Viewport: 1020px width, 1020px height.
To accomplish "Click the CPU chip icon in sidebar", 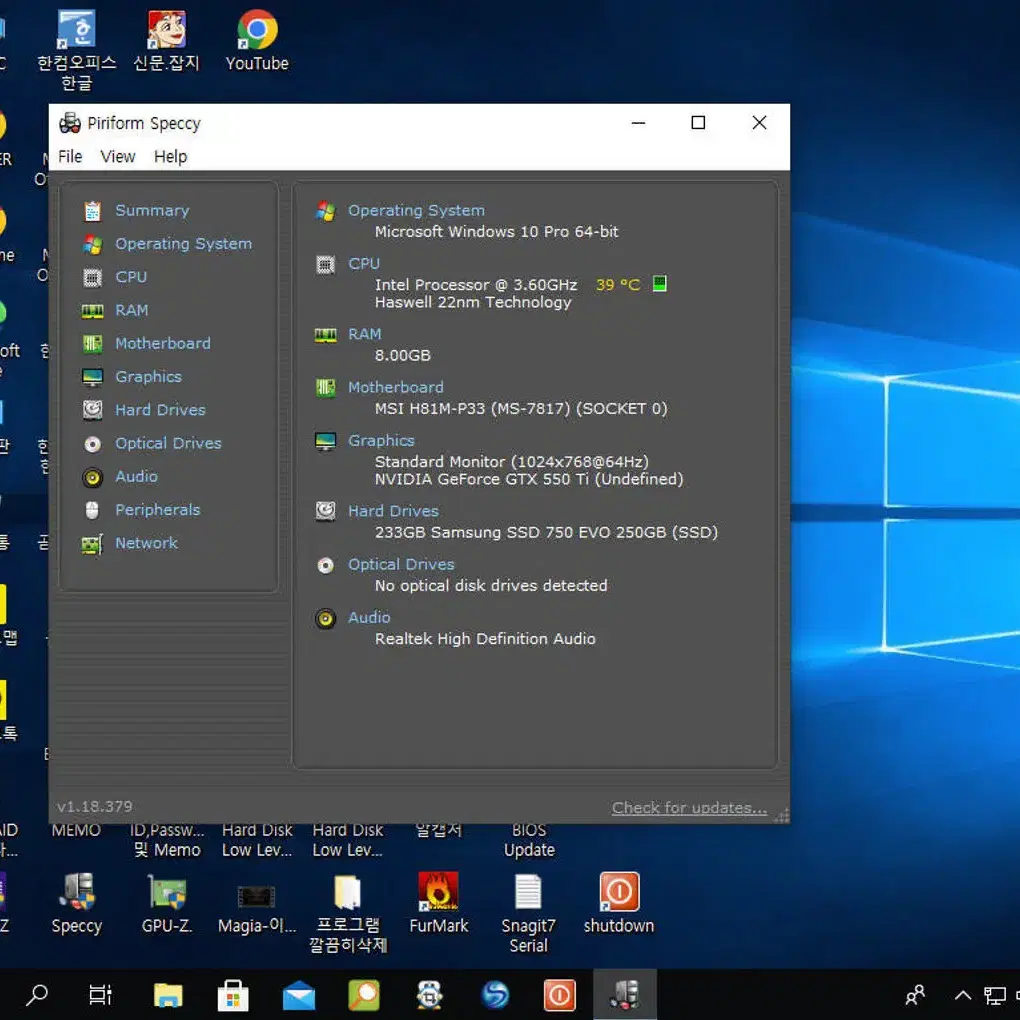I will pos(92,278).
